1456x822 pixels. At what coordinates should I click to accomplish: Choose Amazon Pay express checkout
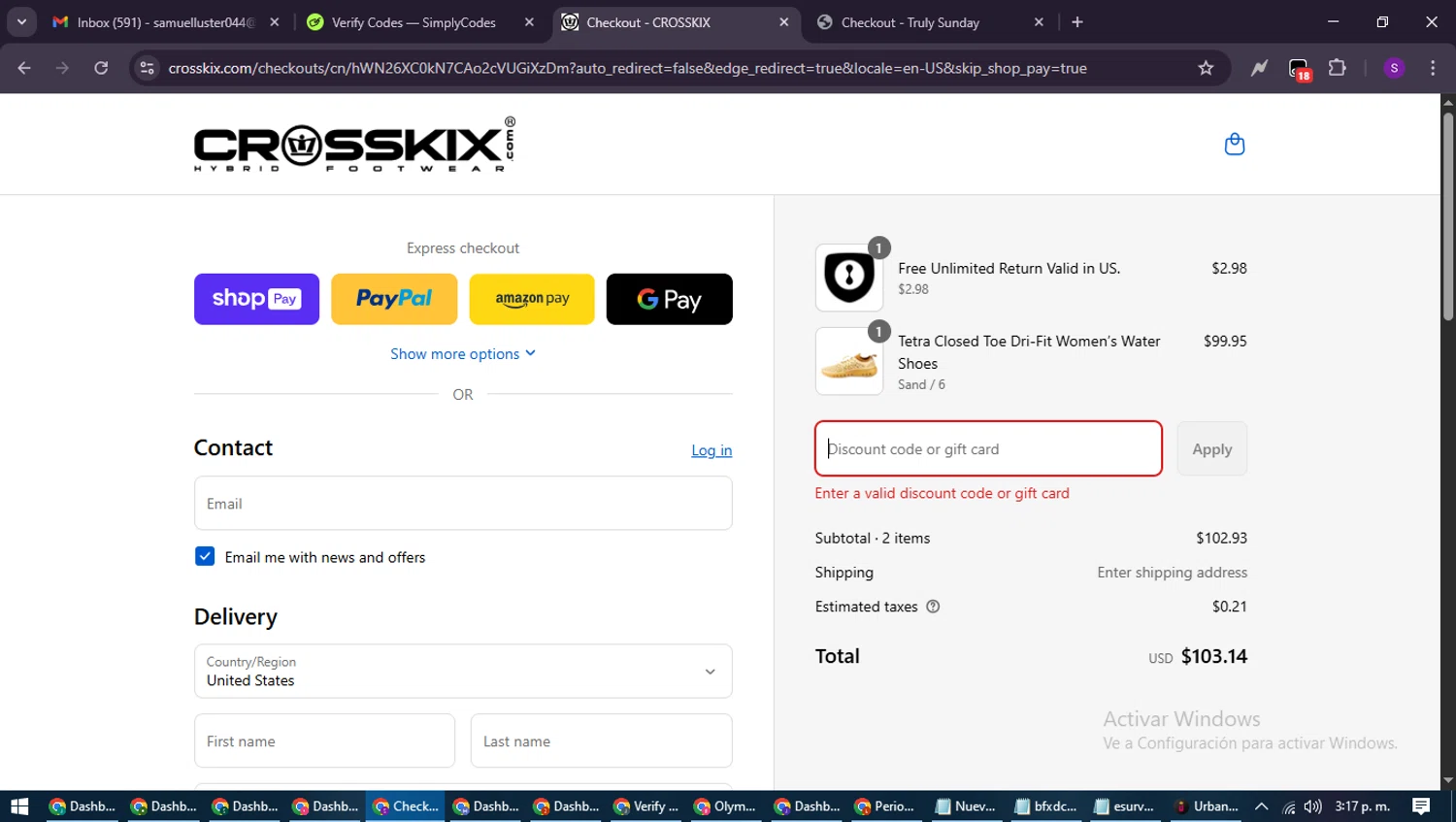point(532,299)
